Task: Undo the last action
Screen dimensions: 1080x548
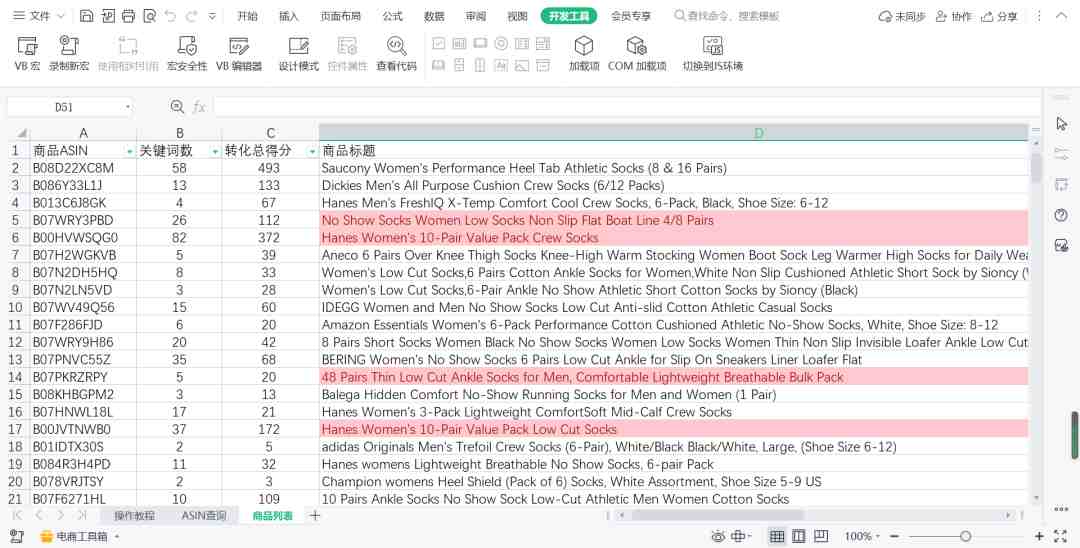Action: 170,16
